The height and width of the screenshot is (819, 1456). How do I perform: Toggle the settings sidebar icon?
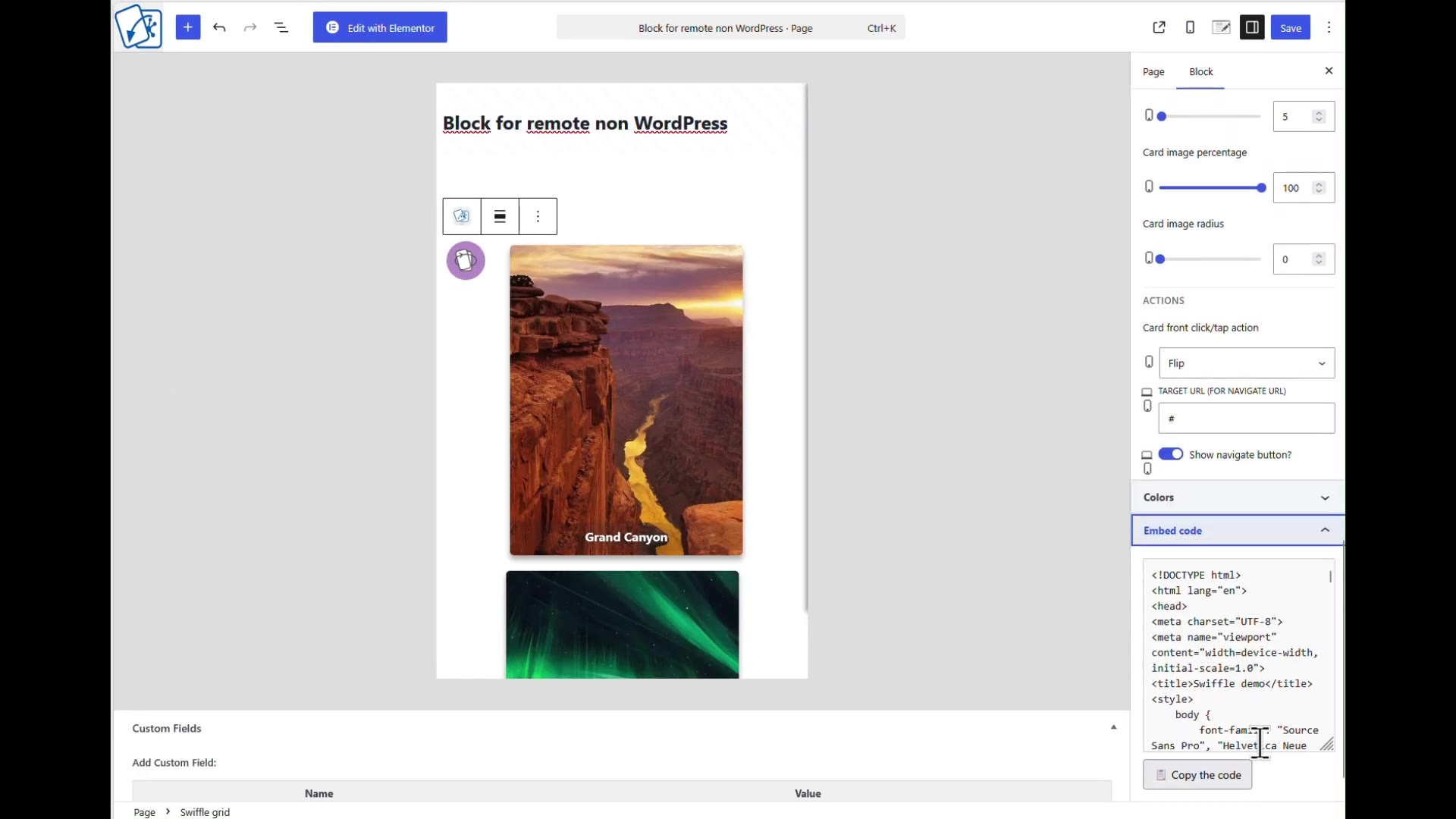(1252, 27)
